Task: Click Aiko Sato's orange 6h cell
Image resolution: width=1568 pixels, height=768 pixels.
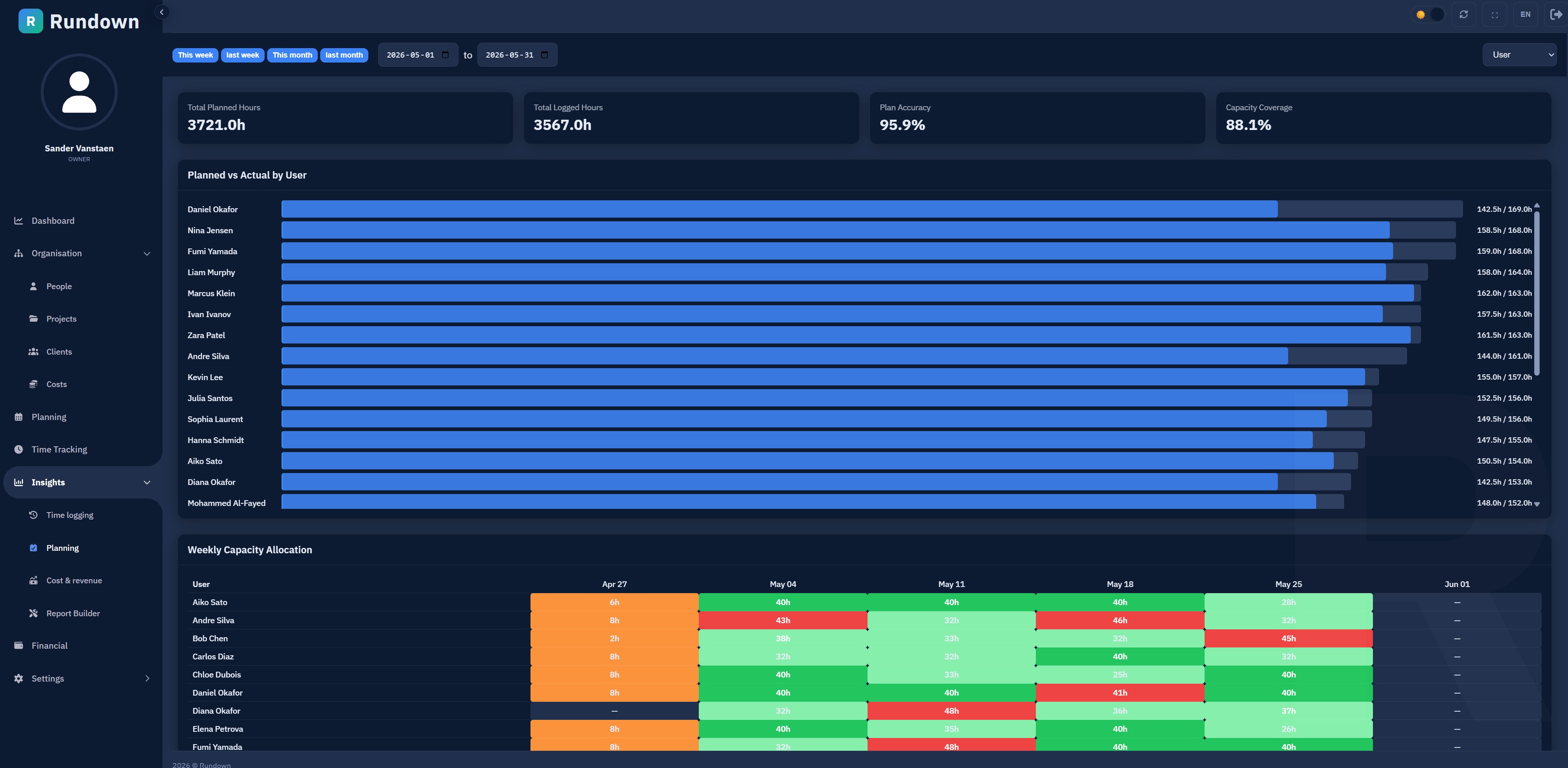Action: 614,603
